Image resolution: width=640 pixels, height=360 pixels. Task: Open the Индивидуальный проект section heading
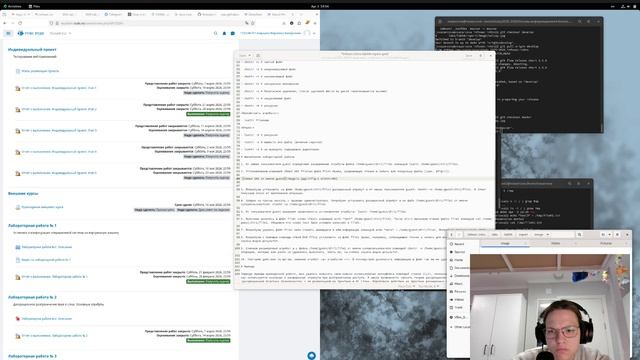(x=32, y=49)
